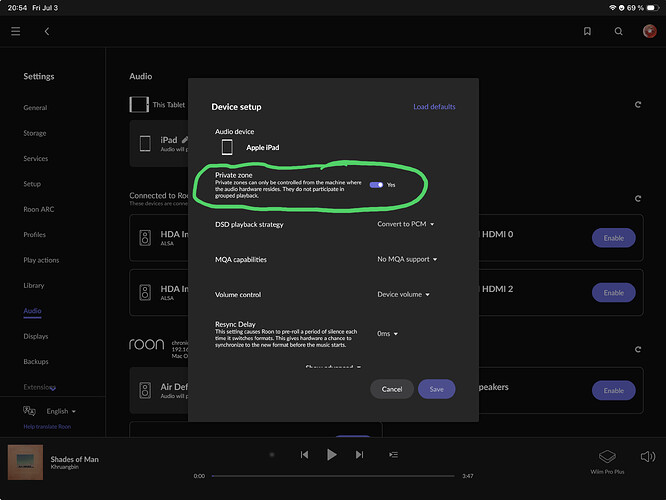Click the Roon logo
Image resolution: width=666 pixels, height=500 pixels.
(x=147, y=344)
